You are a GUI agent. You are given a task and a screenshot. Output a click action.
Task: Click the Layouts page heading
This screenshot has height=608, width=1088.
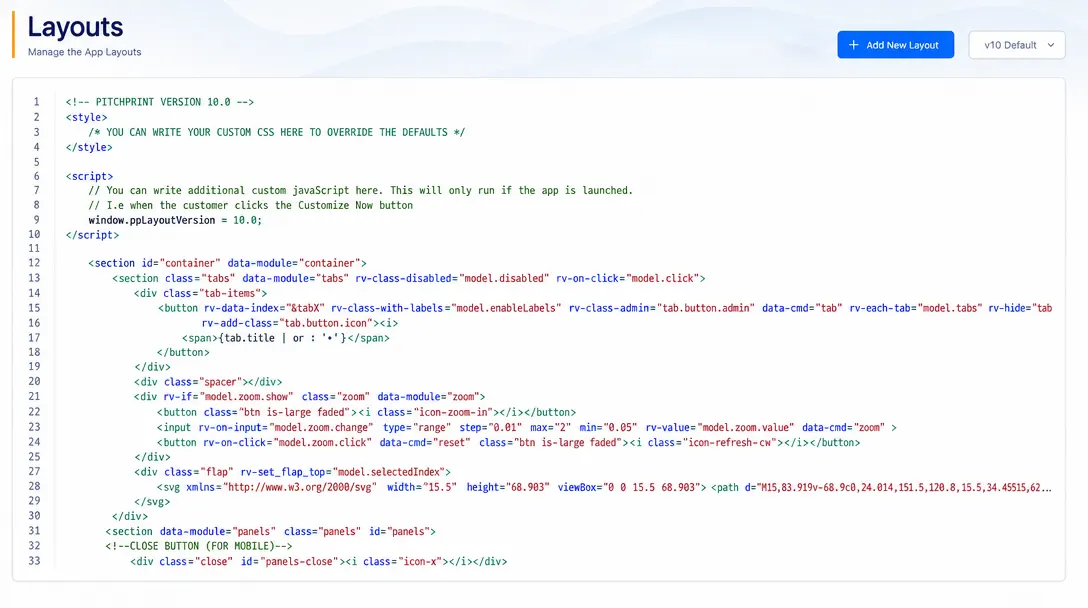pyautogui.click(x=75, y=27)
